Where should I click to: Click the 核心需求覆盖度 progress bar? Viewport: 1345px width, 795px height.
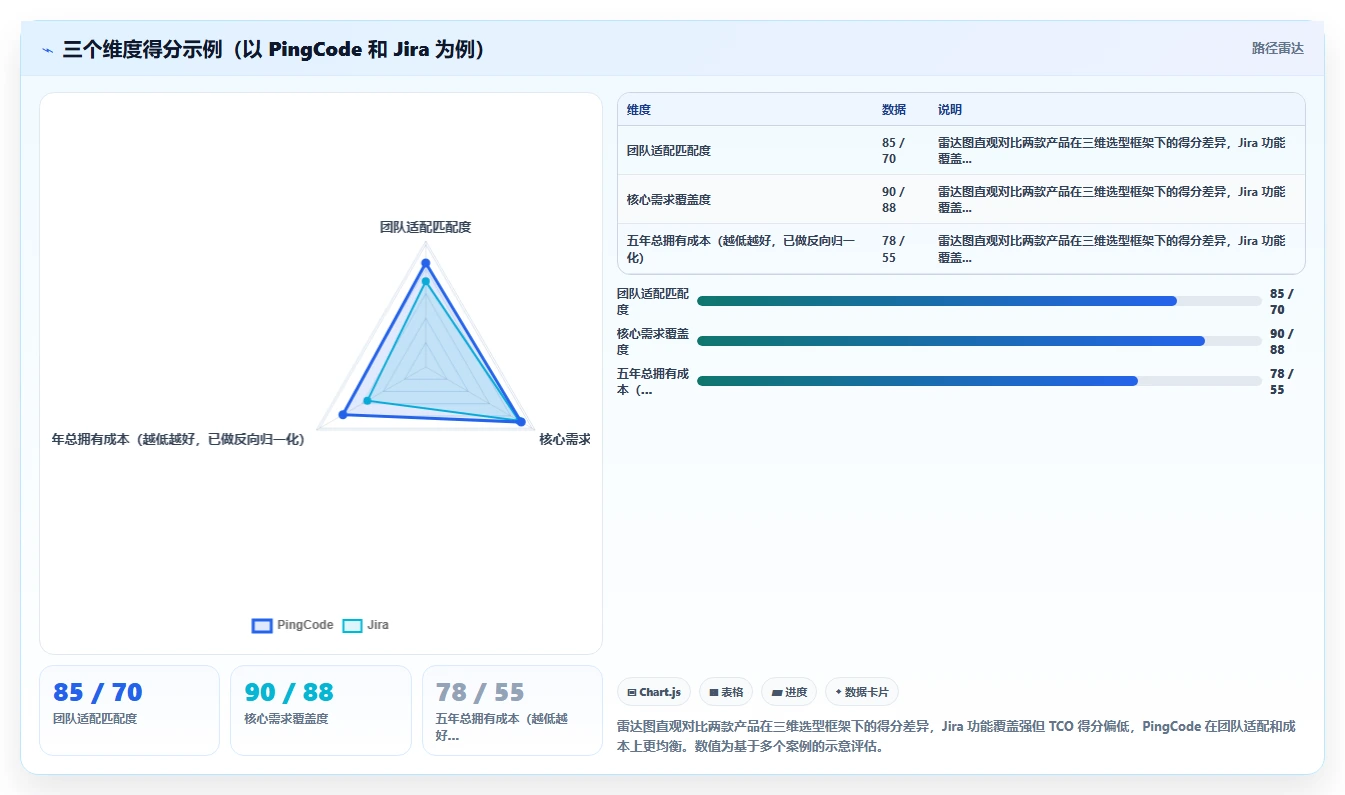[979, 341]
